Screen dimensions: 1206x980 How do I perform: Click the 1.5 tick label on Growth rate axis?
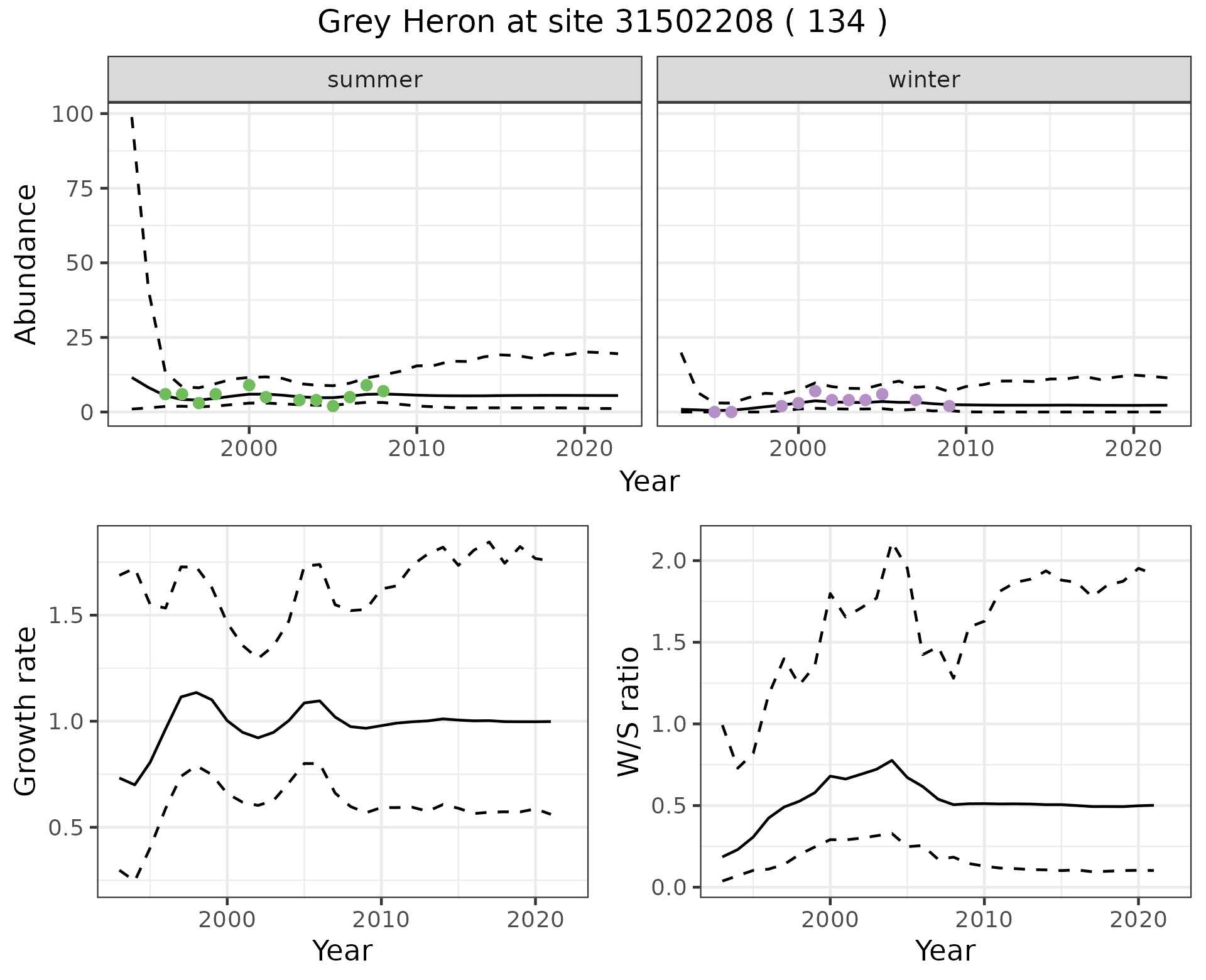click(x=67, y=616)
